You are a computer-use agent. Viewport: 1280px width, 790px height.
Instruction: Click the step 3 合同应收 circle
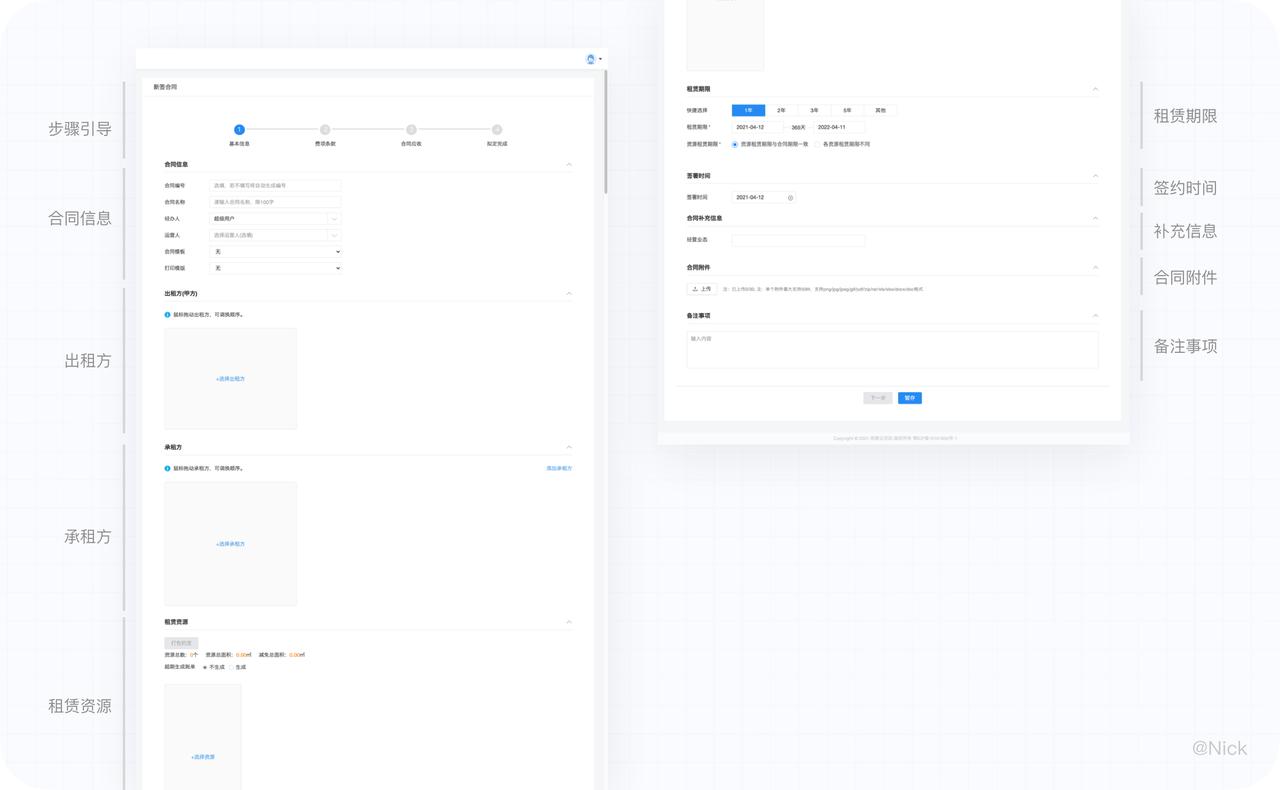point(411,129)
